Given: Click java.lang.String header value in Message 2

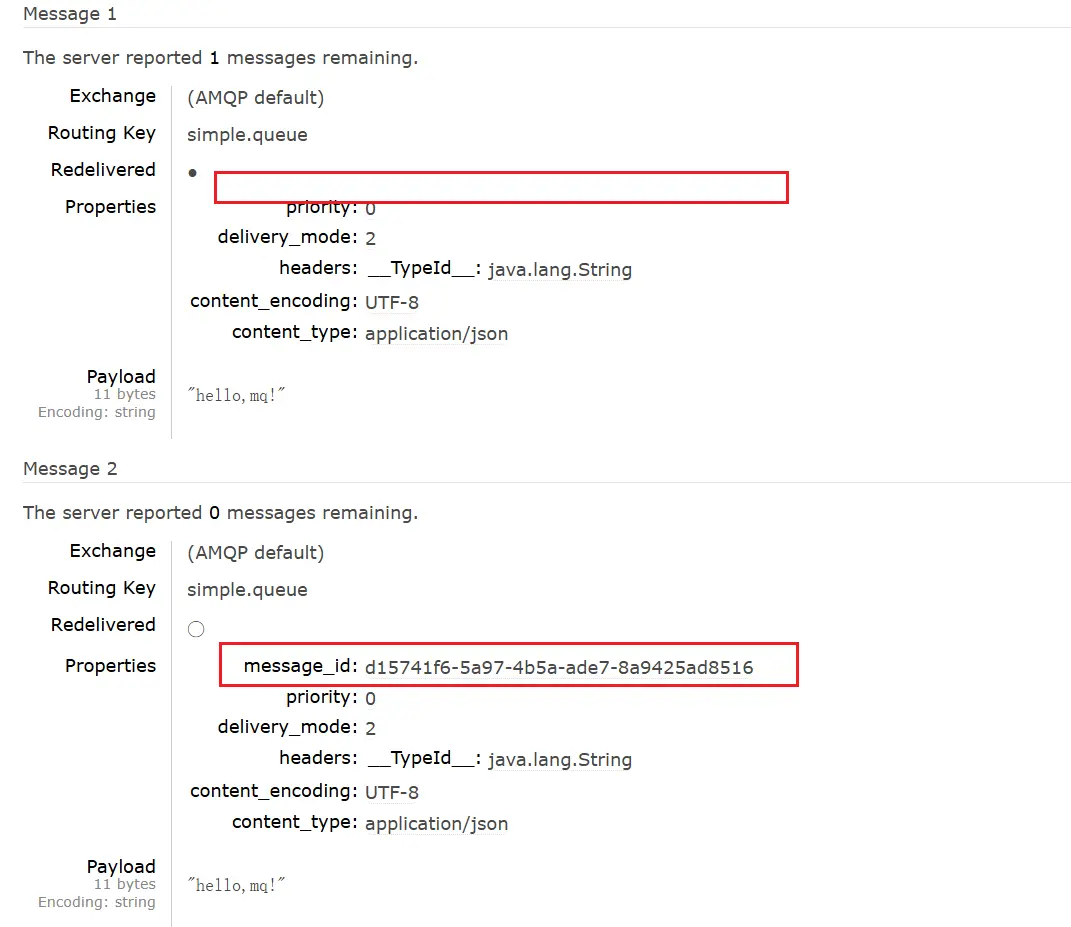Looking at the screenshot, I should click(560, 760).
